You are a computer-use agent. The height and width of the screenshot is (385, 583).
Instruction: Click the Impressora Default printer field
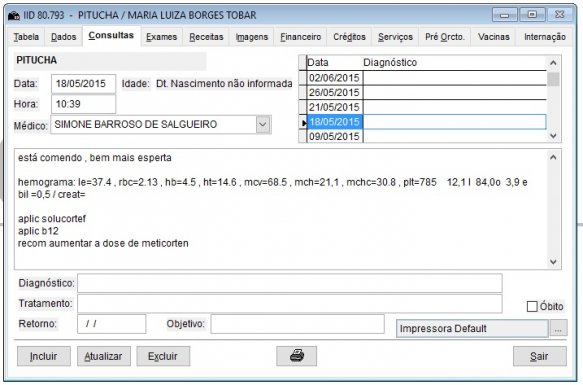[472, 329]
